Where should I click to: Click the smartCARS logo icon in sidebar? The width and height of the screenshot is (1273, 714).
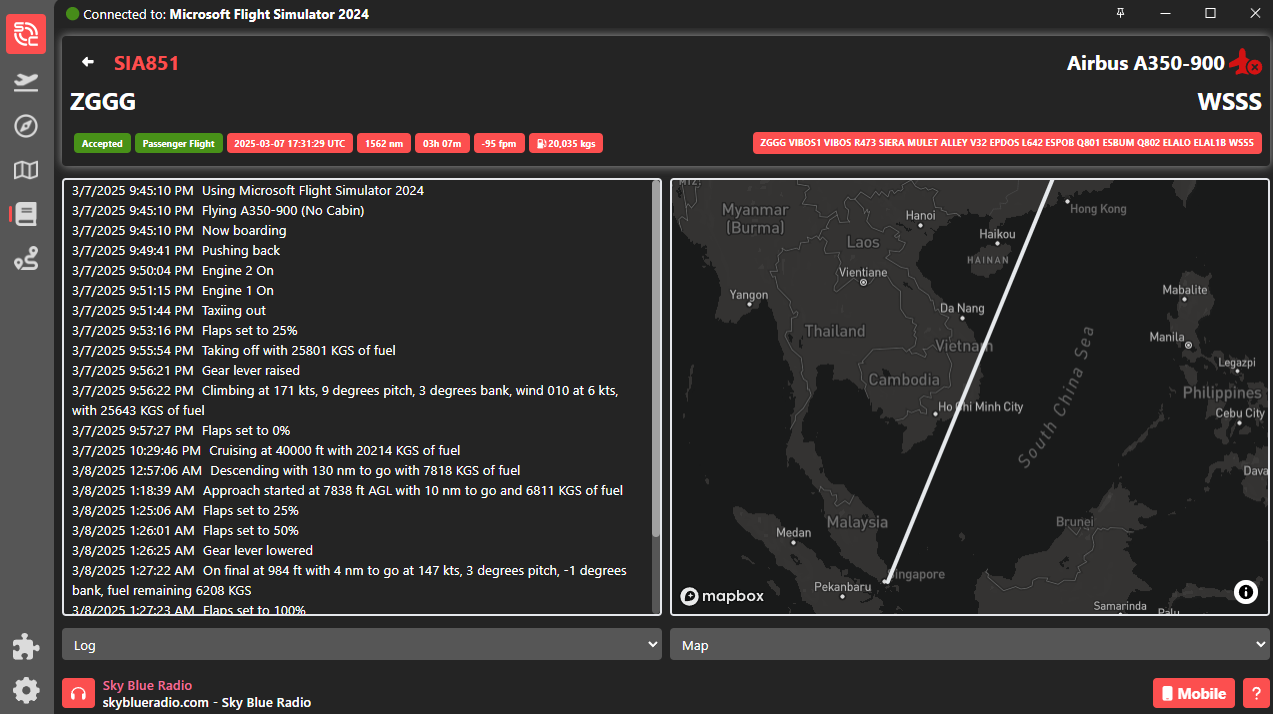(26, 34)
